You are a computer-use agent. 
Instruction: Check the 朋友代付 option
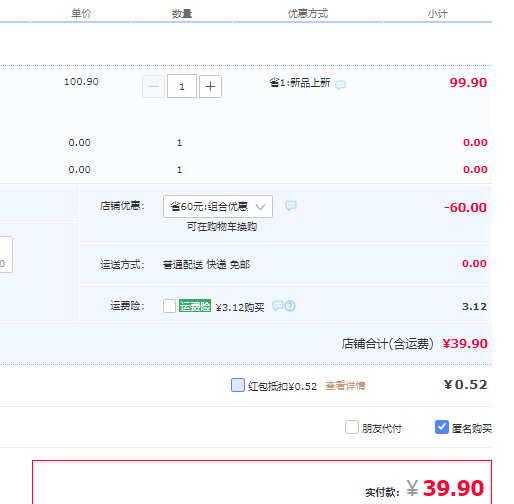352,427
